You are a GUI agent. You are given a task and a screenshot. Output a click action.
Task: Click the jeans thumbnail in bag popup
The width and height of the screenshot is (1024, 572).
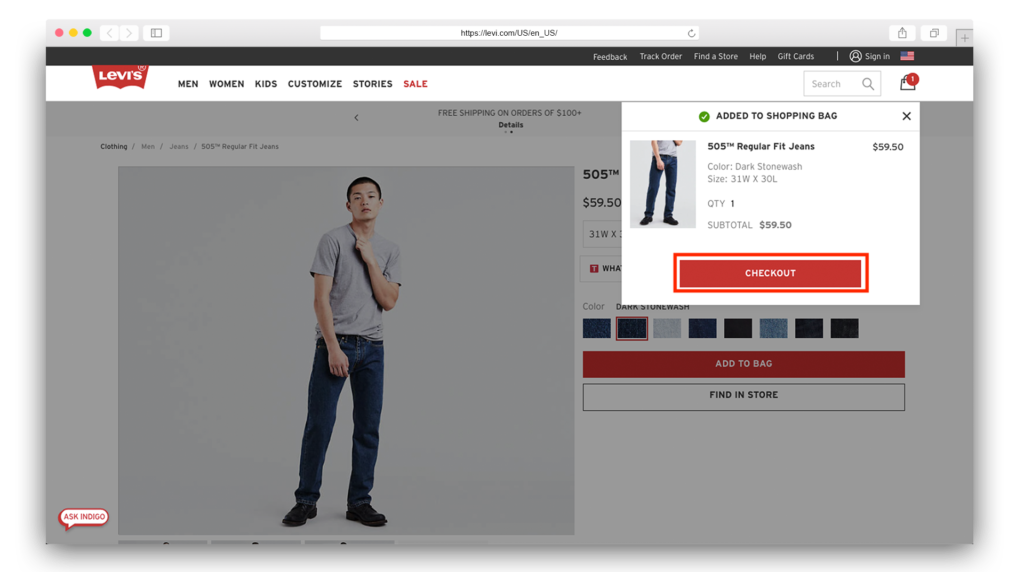pos(663,183)
